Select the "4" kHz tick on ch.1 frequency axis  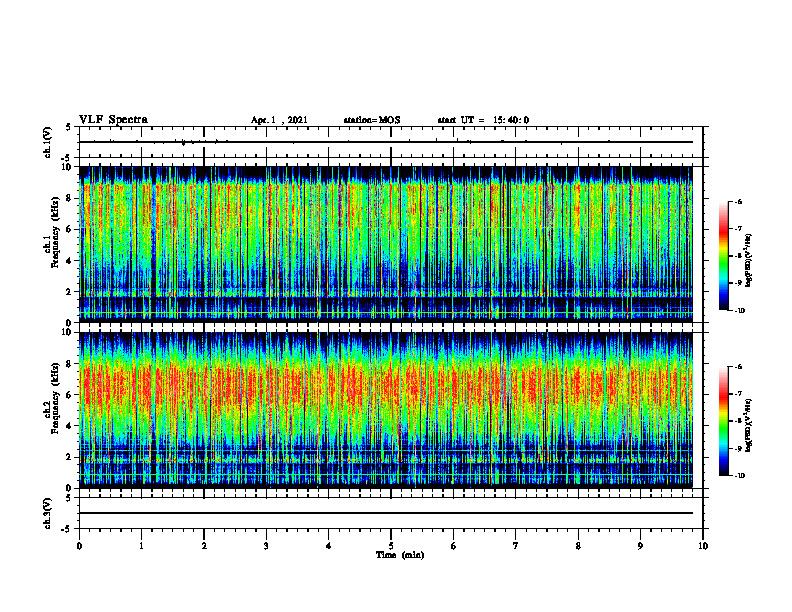[69, 261]
